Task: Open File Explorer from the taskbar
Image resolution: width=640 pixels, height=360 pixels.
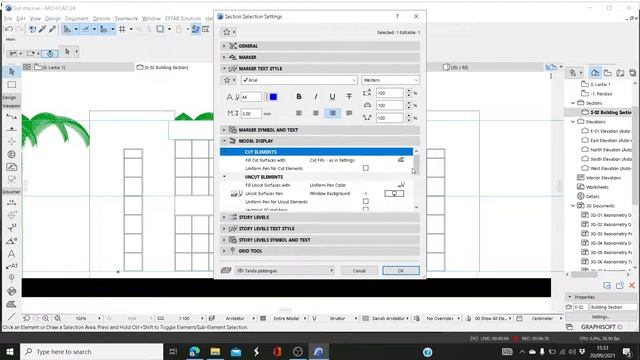Action: click(x=215, y=351)
